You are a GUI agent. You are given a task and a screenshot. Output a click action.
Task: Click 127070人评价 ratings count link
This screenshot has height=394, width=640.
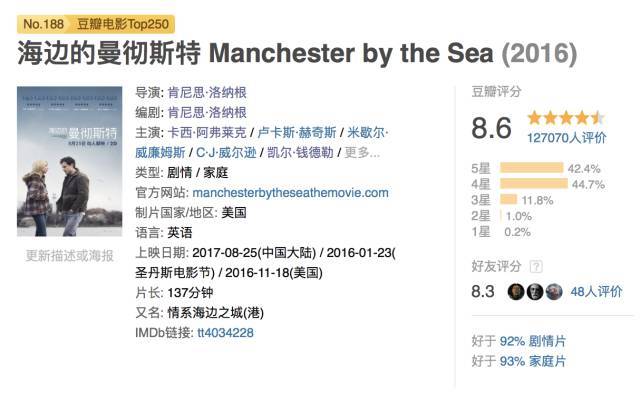[567, 138]
